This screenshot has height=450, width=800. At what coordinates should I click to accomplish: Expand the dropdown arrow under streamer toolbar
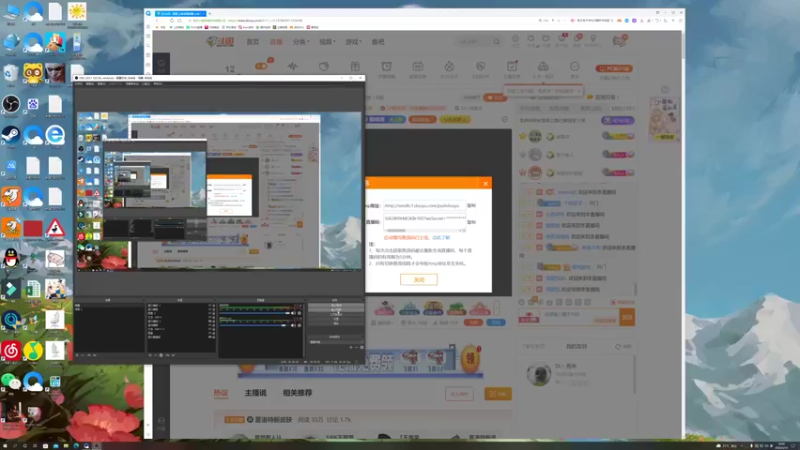coord(579,91)
